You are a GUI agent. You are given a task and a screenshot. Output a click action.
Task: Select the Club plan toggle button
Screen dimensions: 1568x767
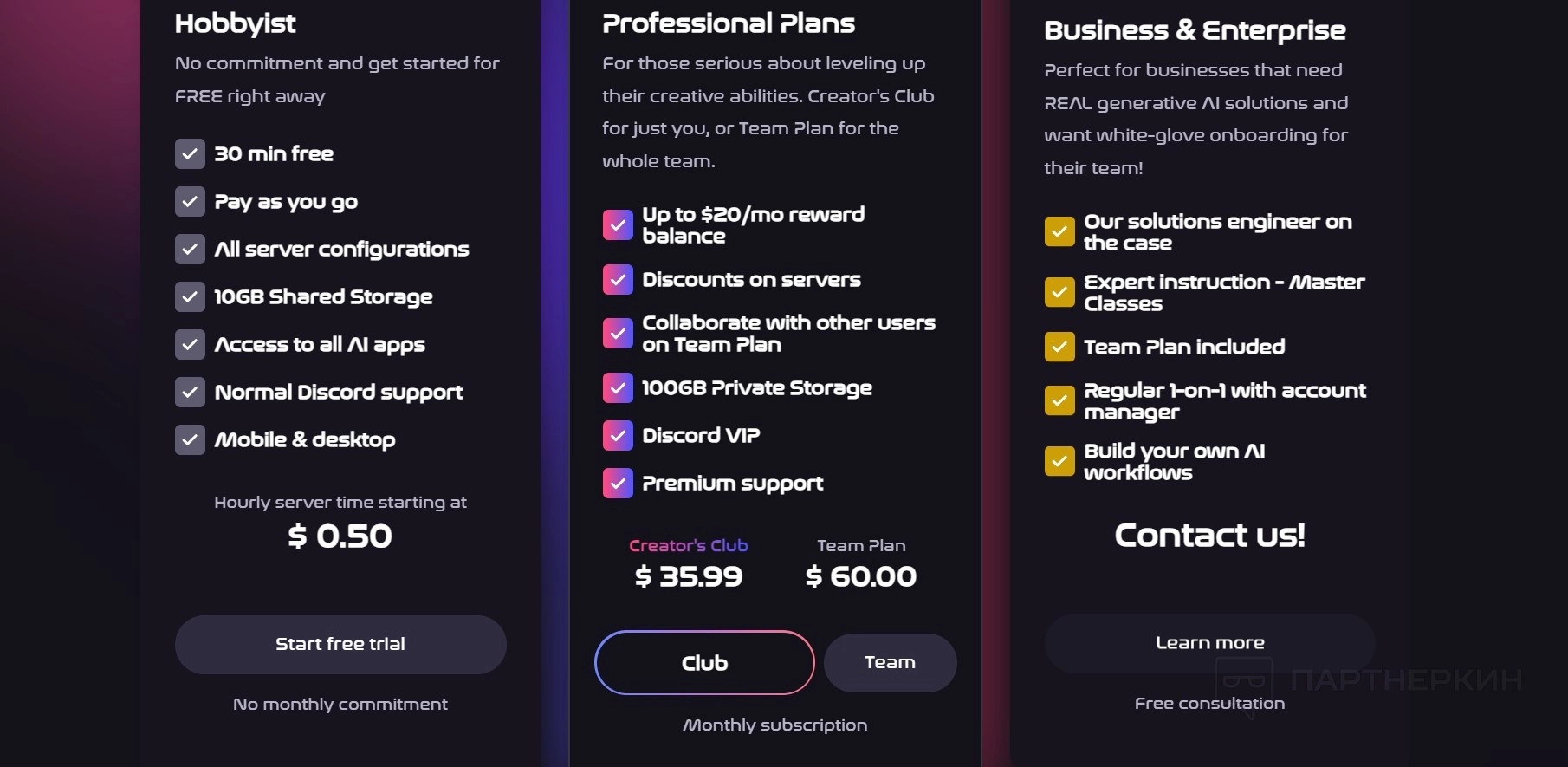click(x=704, y=663)
